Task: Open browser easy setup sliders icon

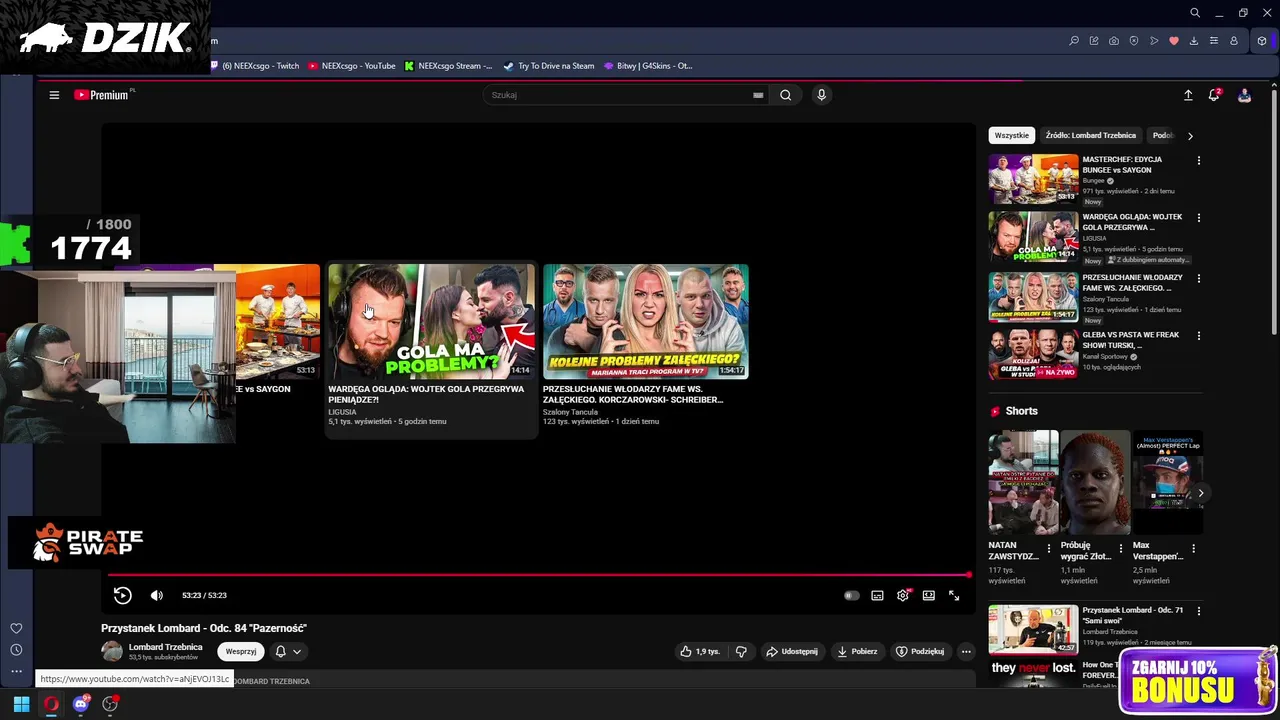Action: 1214,41
